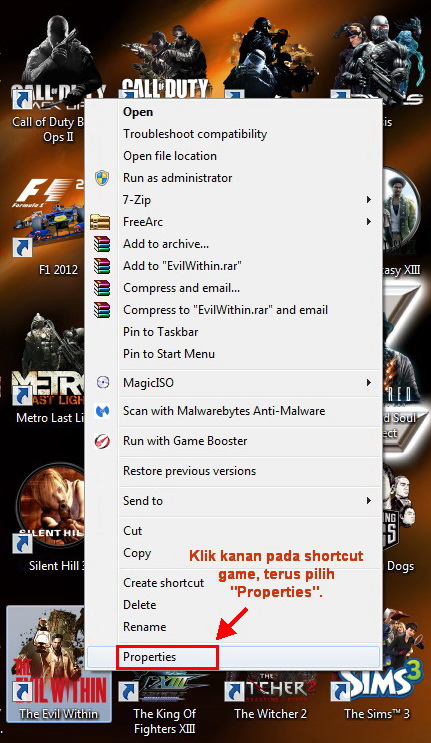Click the WinRAR icon beside Compress to "EvilWithin.rar" and email
The image size is (431, 743).
[x=101, y=310]
